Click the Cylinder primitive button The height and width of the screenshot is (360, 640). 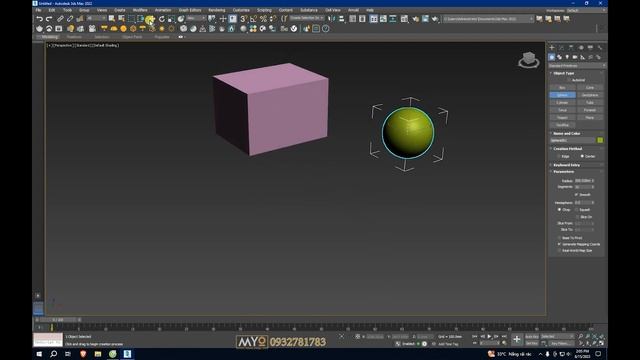[x=562, y=102]
